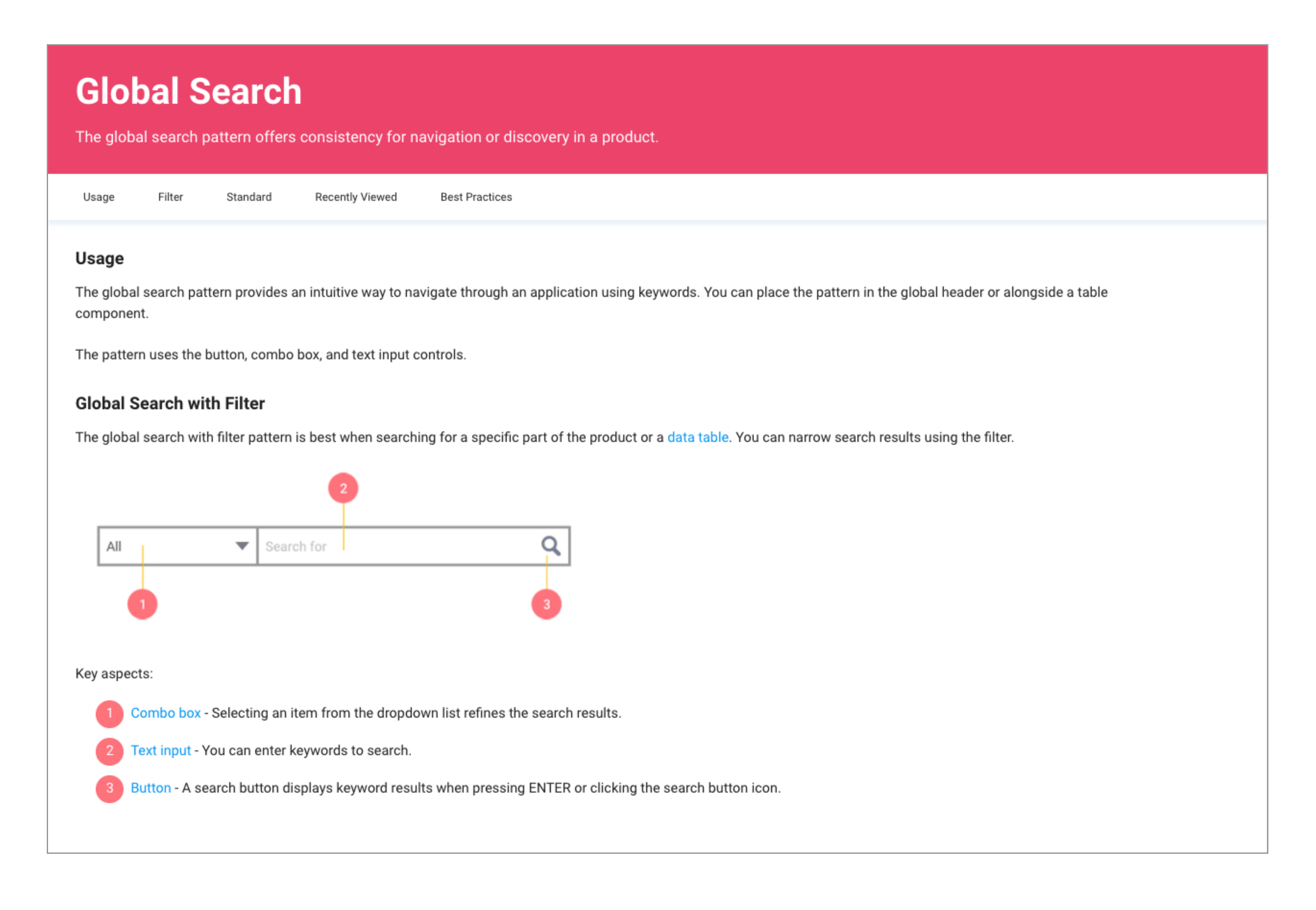Image resolution: width=1316 pixels, height=910 pixels.
Task: Click the Usage section heading
Action: tap(99, 258)
